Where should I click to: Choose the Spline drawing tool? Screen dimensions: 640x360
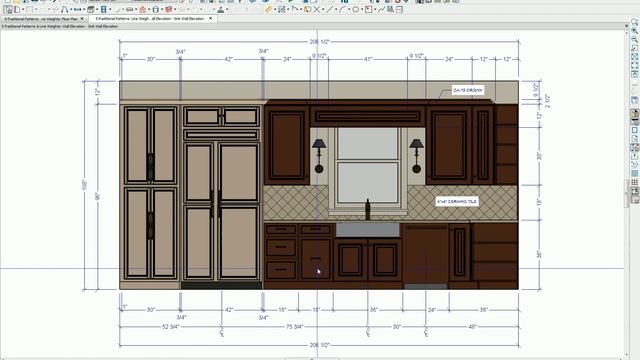(382, 9)
